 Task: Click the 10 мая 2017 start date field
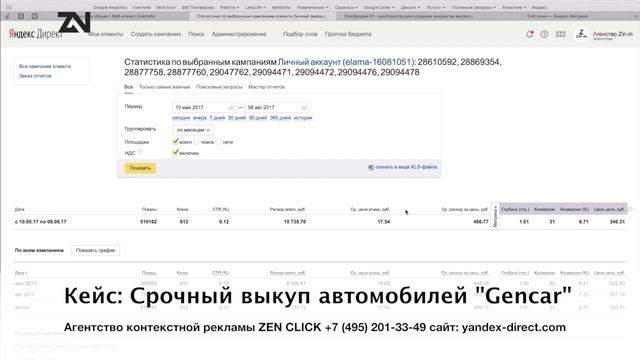pyautogui.click(x=204, y=107)
